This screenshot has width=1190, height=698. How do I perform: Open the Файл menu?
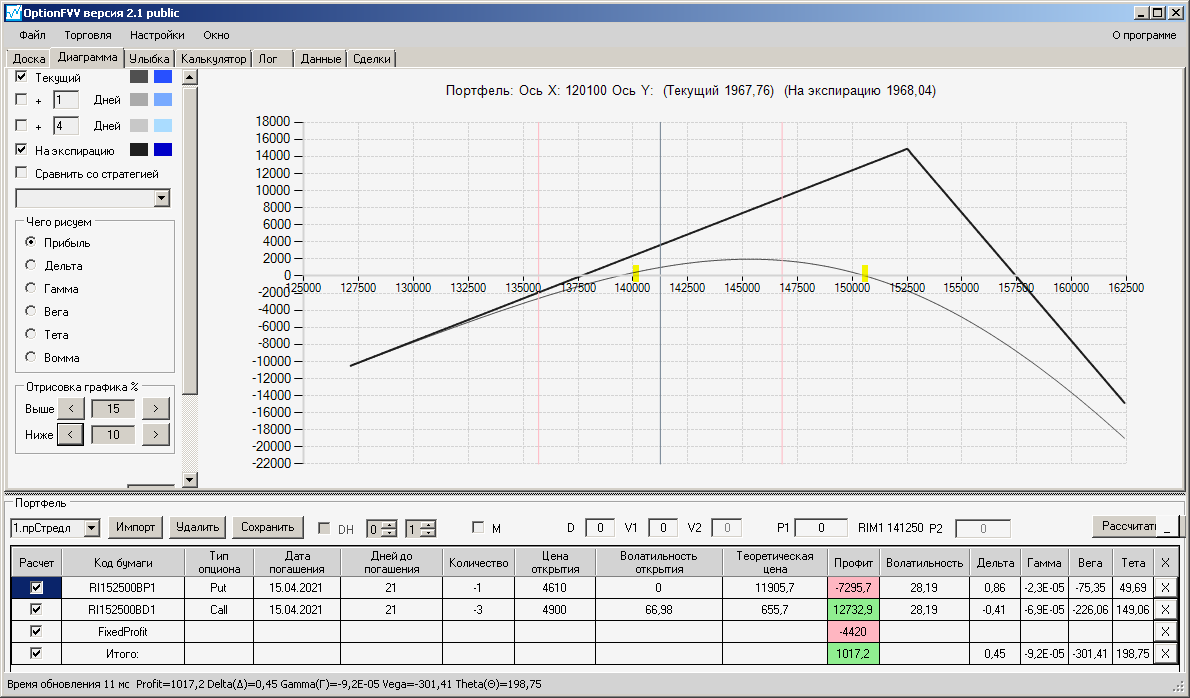33,35
